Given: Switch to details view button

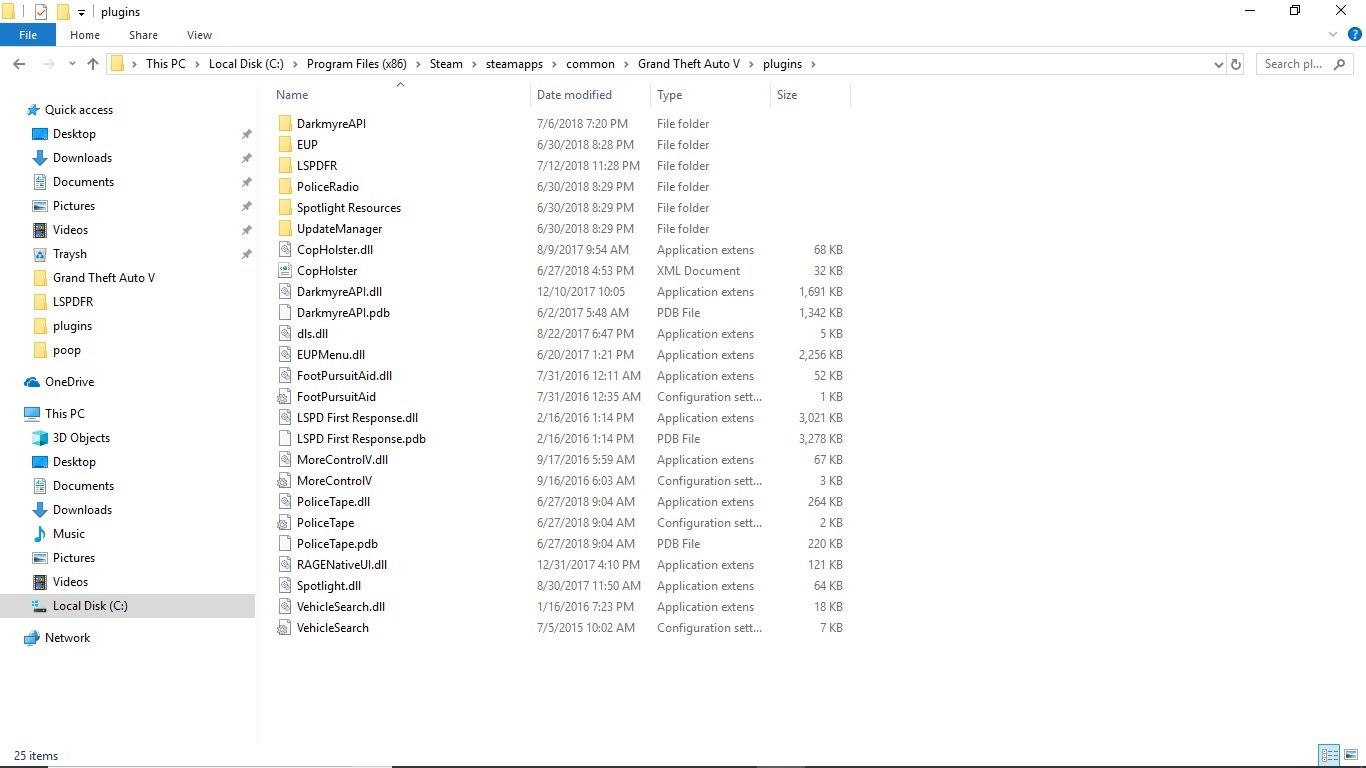Looking at the screenshot, I should 1330,755.
